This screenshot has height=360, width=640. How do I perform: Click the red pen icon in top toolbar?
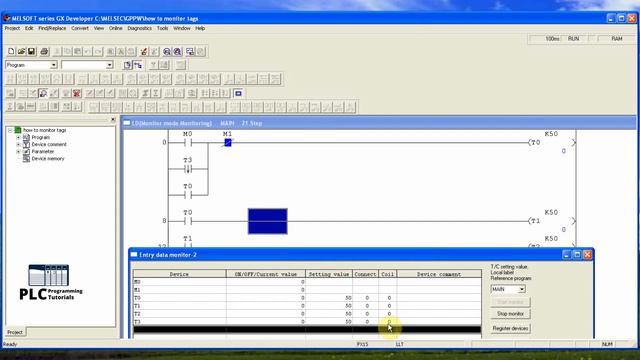[x=144, y=51]
